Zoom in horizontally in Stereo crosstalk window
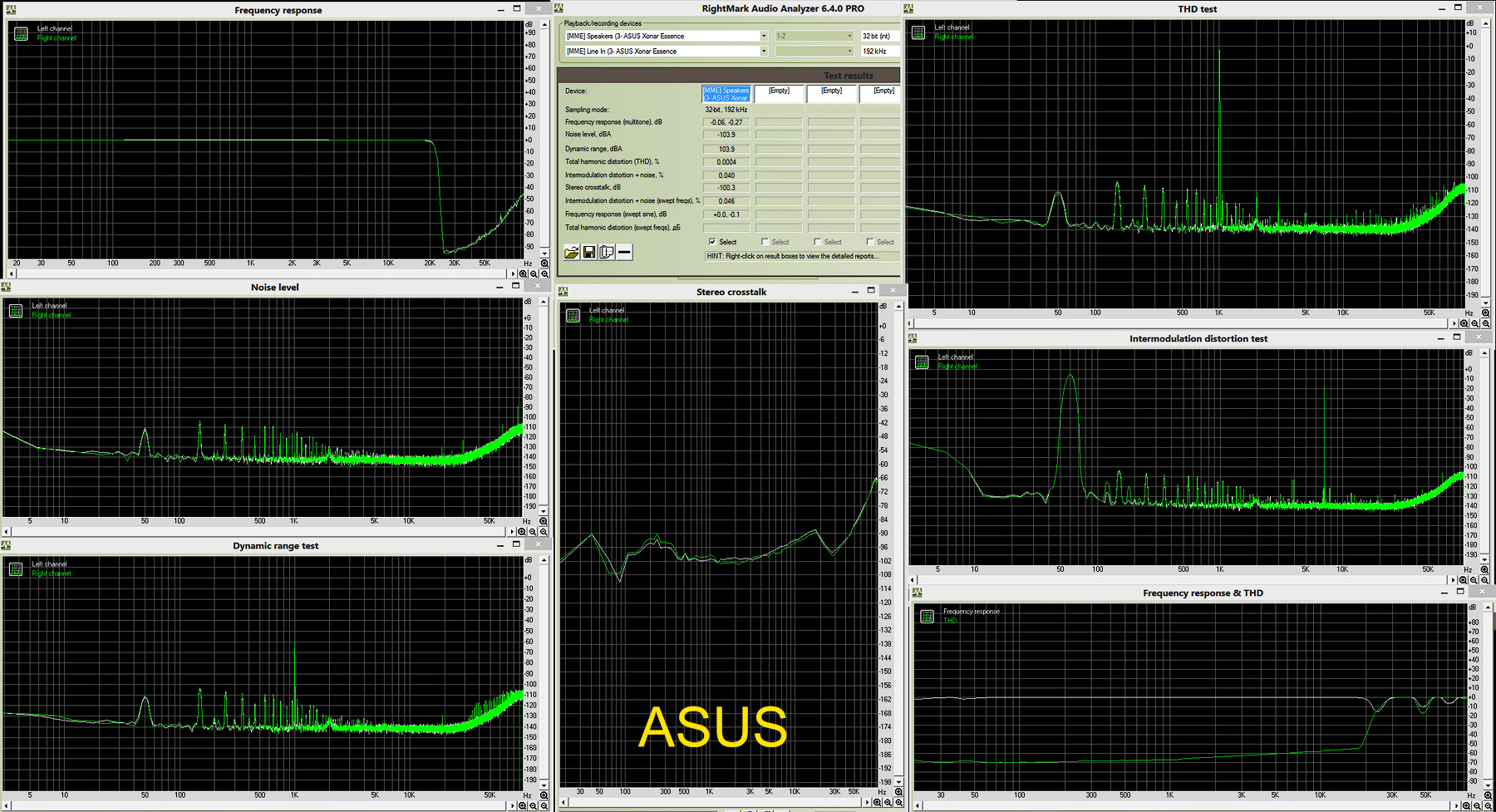1496x812 pixels. 877,803
